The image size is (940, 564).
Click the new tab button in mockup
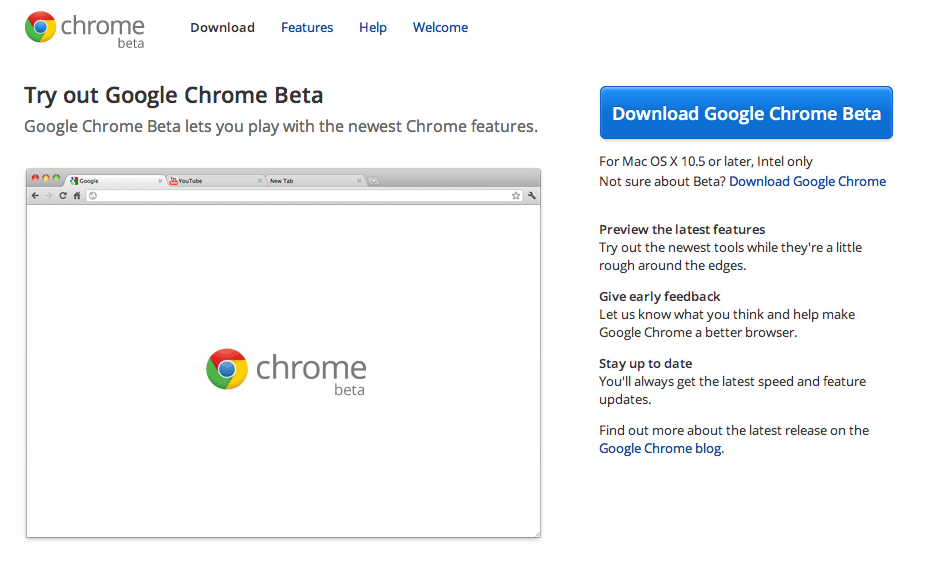coord(374,180)
